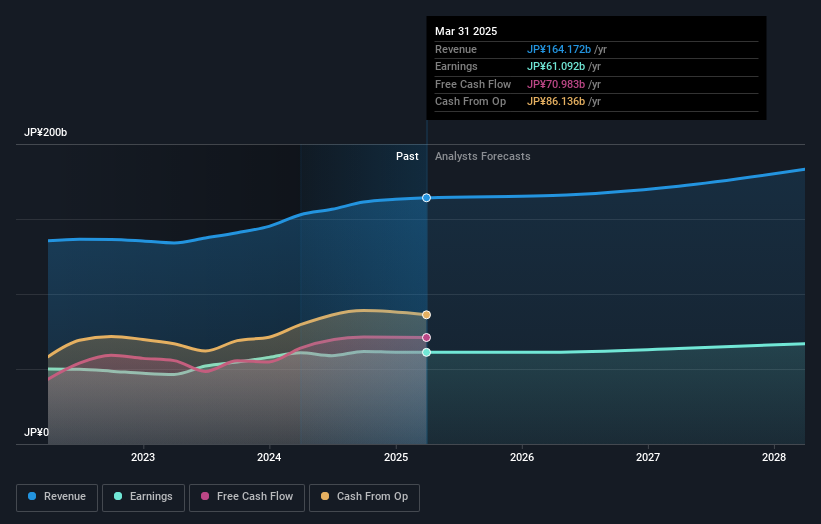Toggle the Free Cash Flow legend button
The image size is (821, 524).
coord(247,497)
